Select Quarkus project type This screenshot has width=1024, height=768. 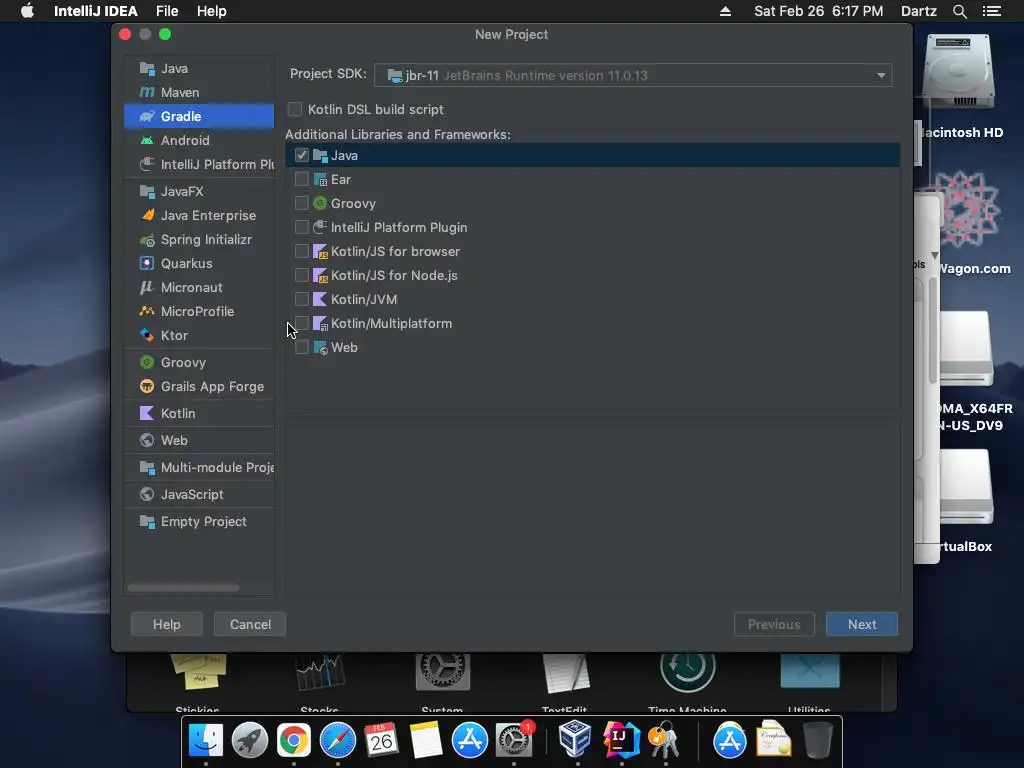coord(199,263)
